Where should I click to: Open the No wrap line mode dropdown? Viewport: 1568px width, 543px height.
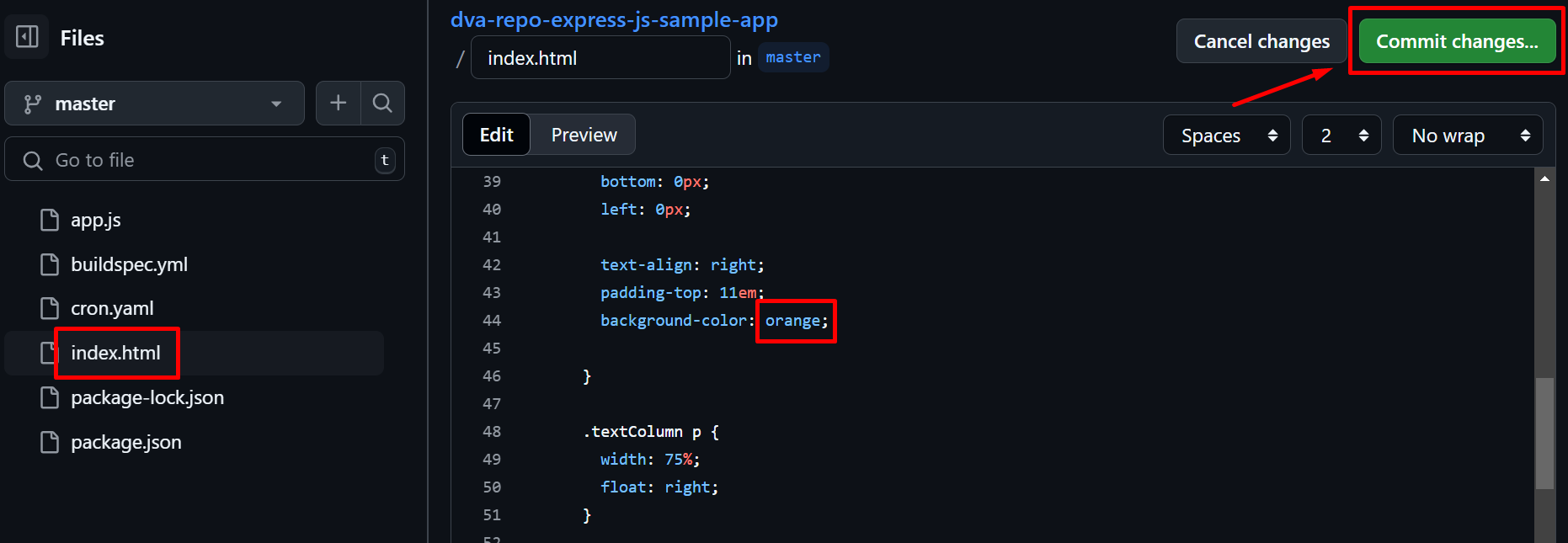(1467, 136)
